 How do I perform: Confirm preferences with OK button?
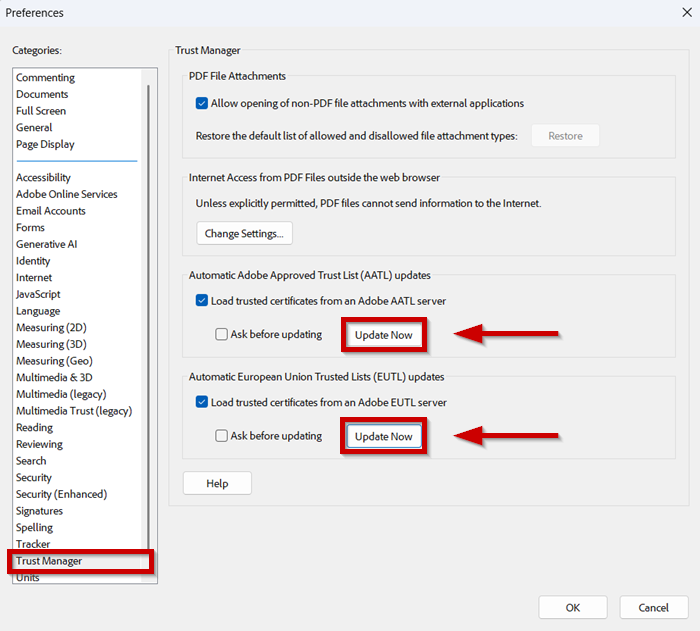(x=572, y=607)
